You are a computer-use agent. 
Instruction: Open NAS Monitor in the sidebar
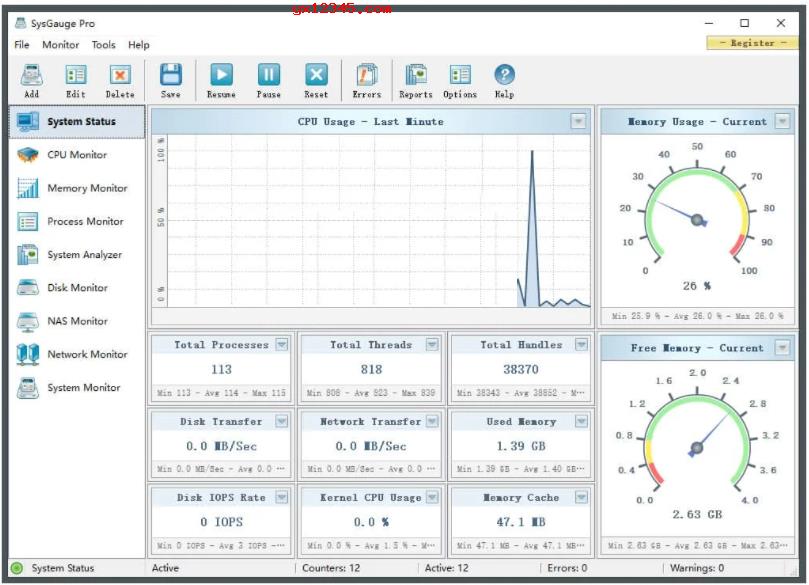point(77,321)
